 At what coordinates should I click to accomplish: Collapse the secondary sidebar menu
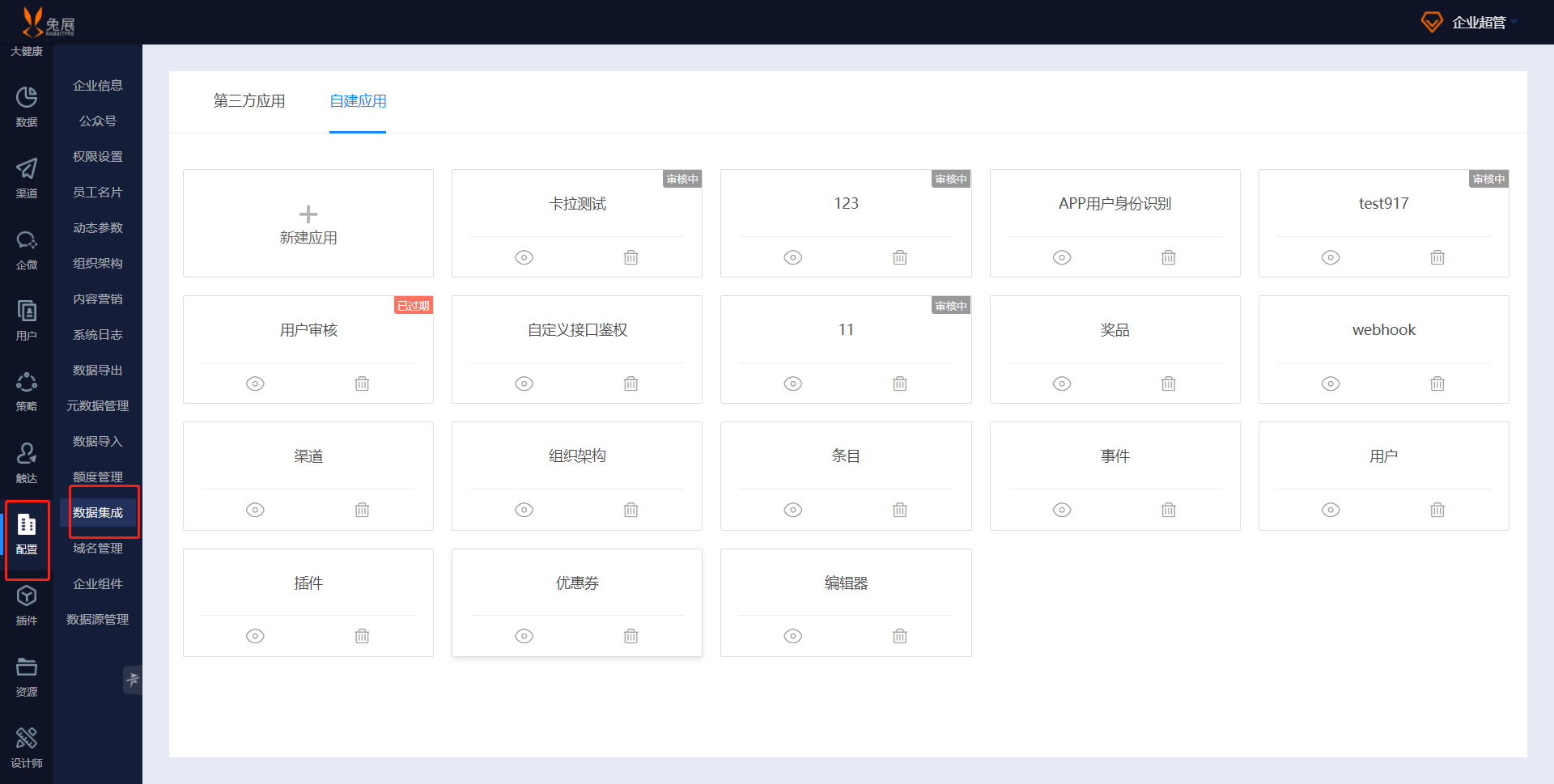(x=133, y=680)
